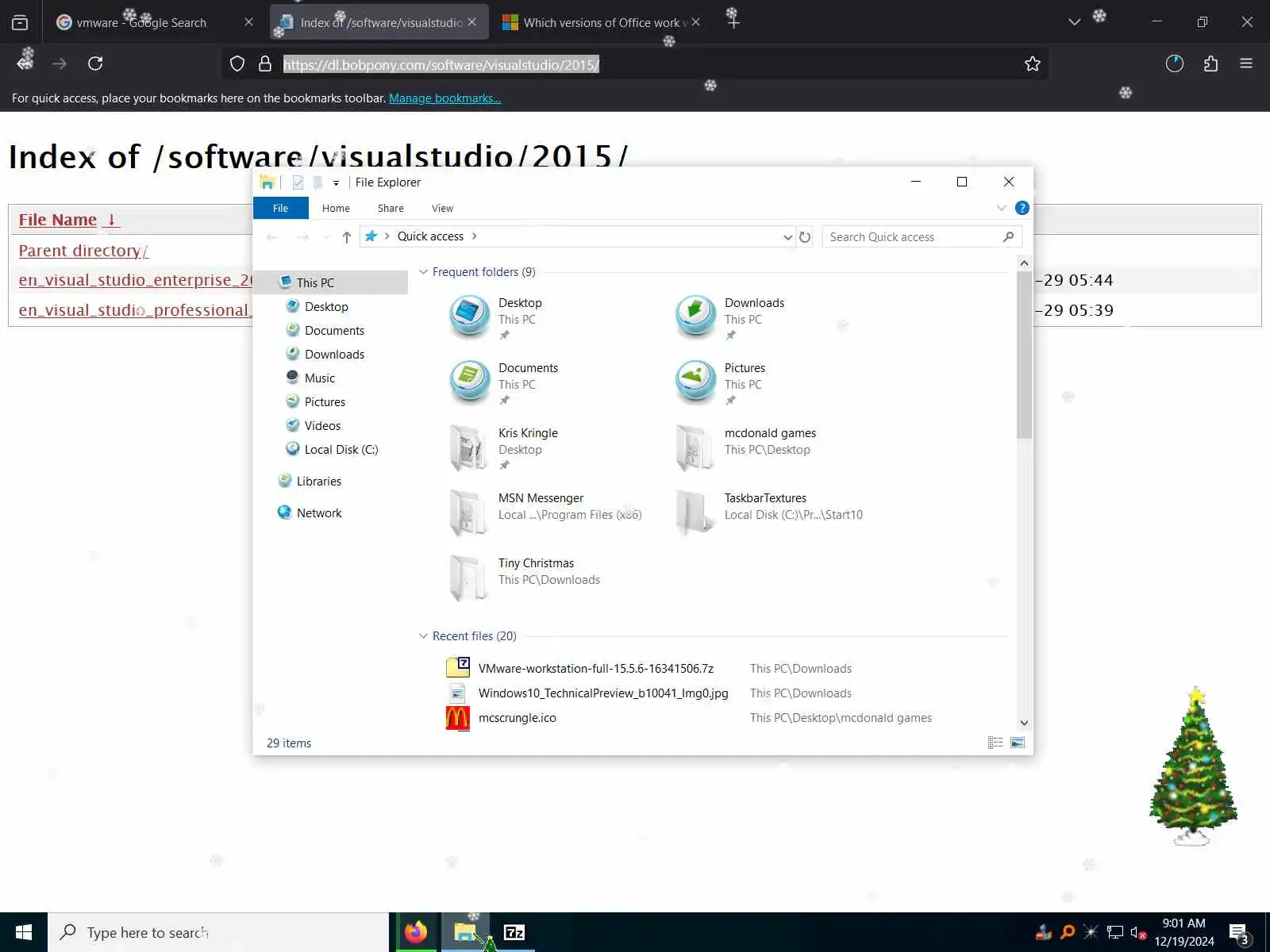
Task: Open Firefox View icon left of tabs
Action: pos(20,22)
